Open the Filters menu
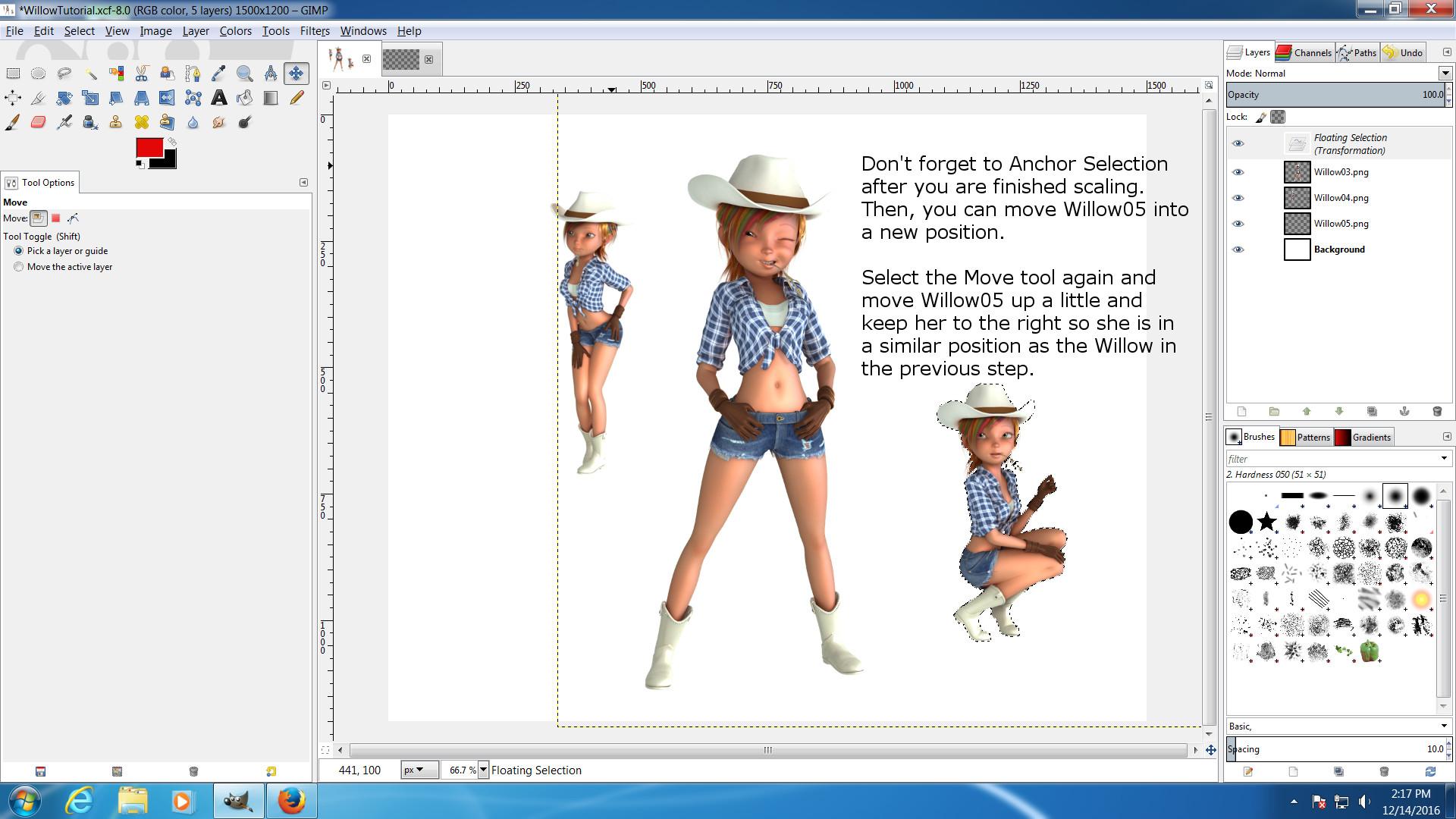This screenshot has width=1456, height=819. [314, 31]
